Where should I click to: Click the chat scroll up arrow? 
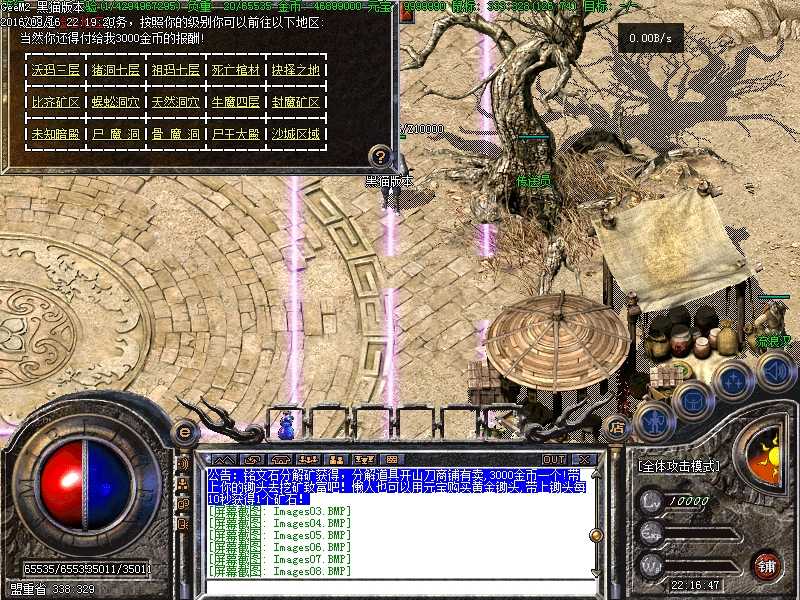pyautogui.click(x=595, y=474)
